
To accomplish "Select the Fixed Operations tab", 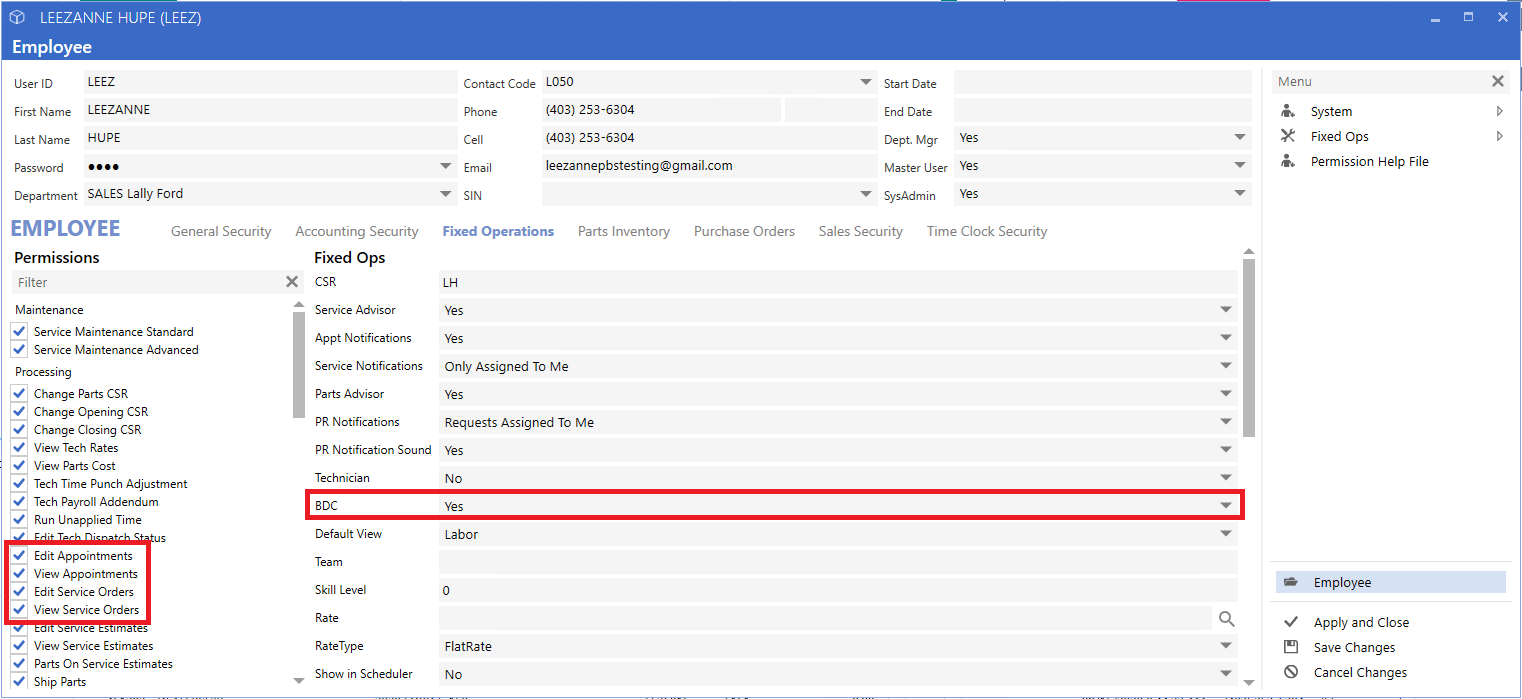I will point(498,231).
